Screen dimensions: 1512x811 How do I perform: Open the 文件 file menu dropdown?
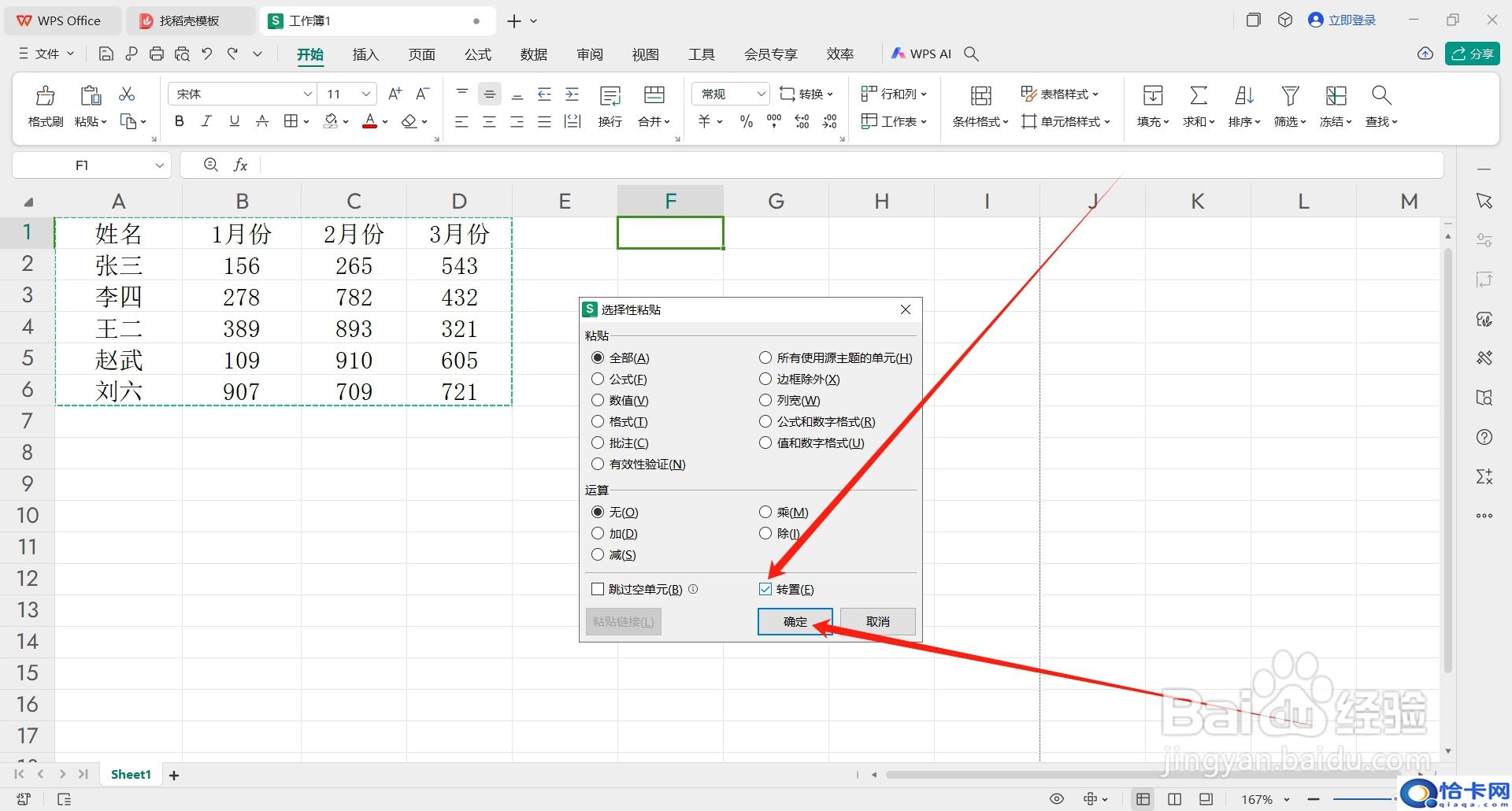pyautogui.click(x=46, y=54)
